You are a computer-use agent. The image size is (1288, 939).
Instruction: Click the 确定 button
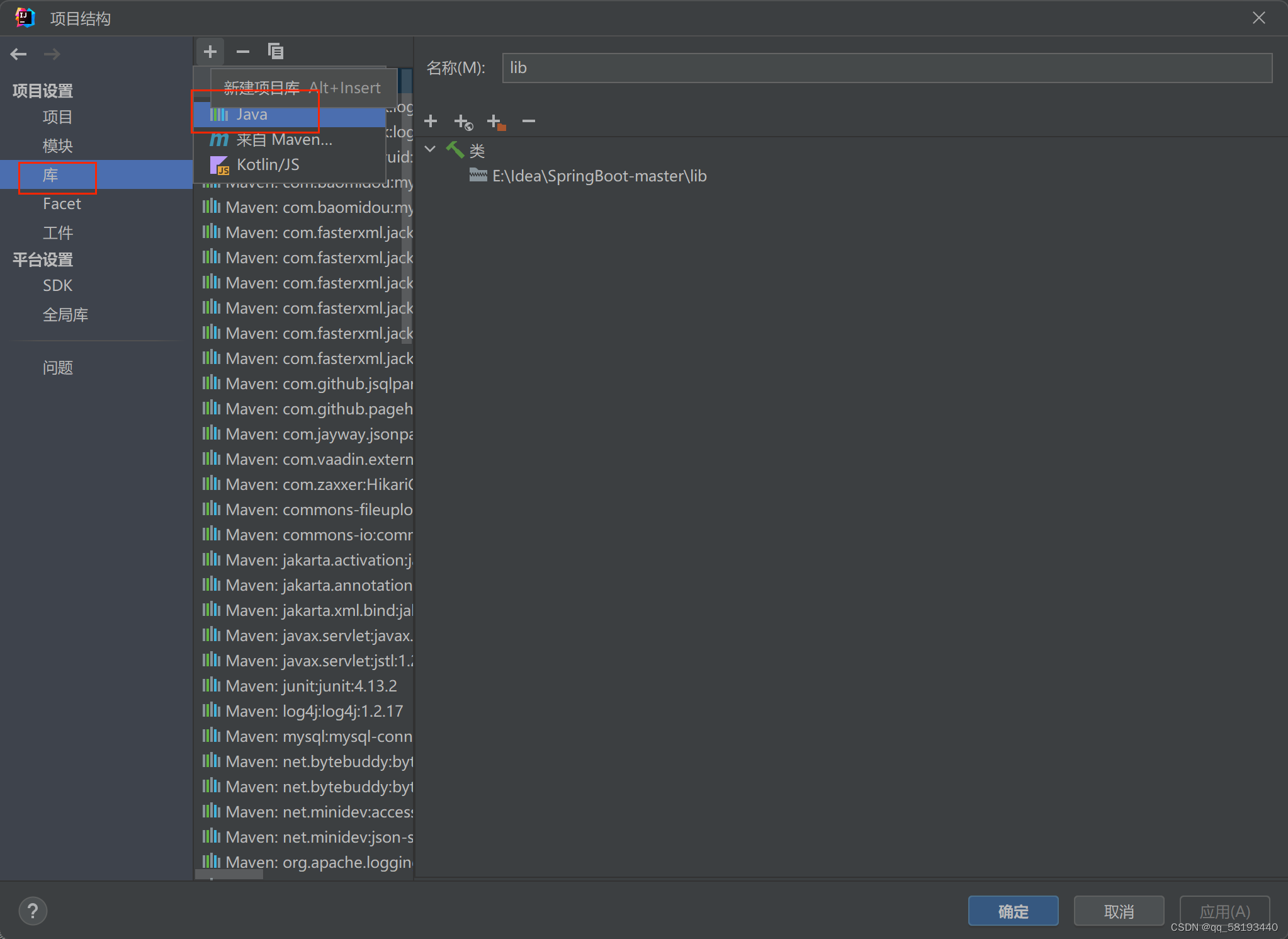coord(1013,911)
